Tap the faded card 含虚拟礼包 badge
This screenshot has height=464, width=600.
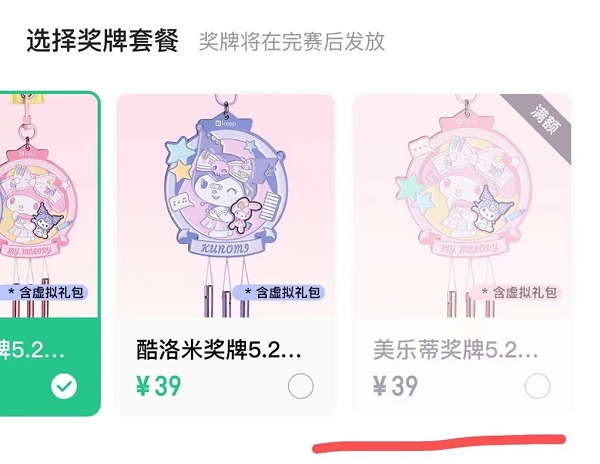515,293
